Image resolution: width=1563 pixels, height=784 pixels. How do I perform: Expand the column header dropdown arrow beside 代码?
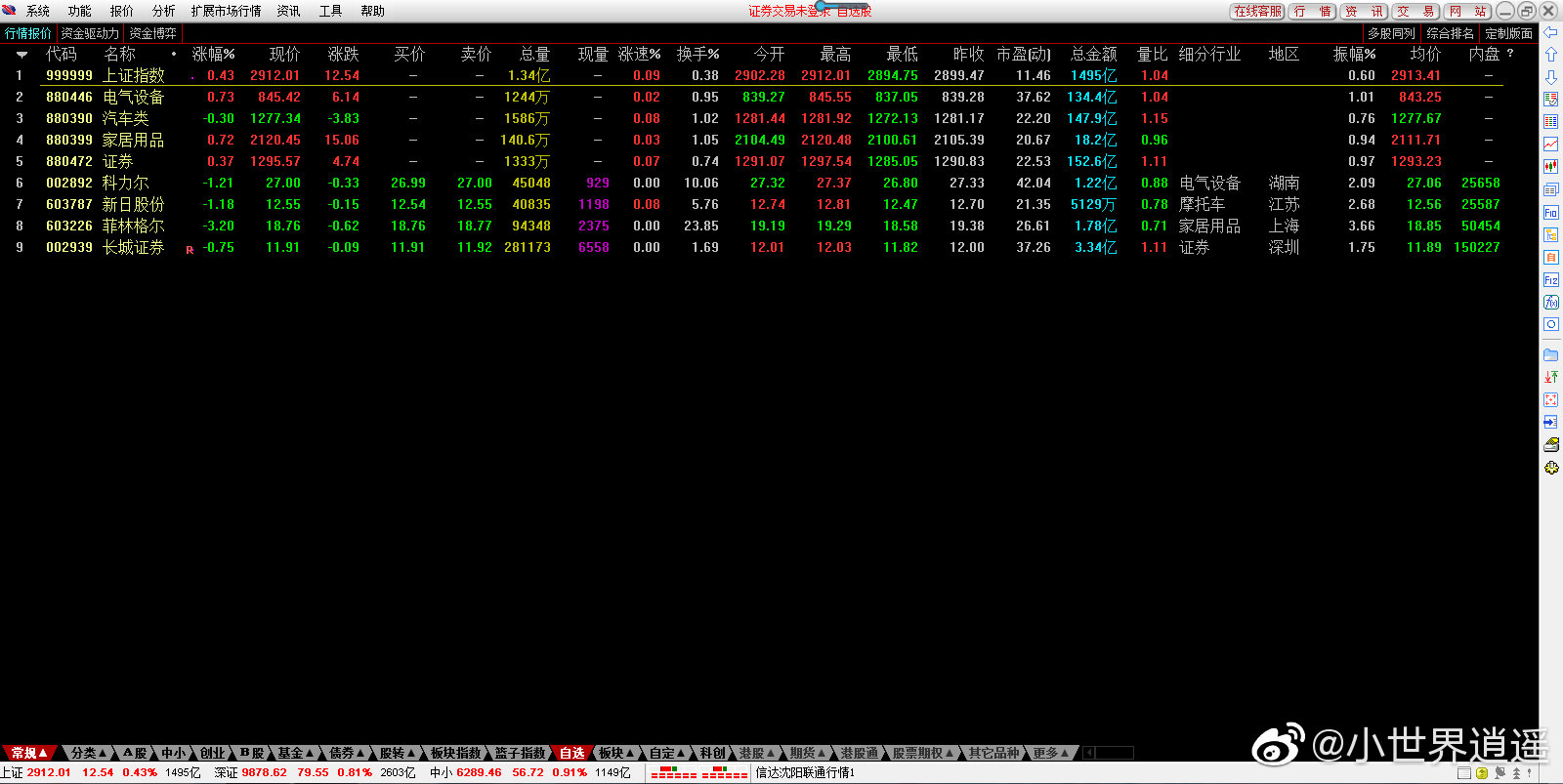21,55
